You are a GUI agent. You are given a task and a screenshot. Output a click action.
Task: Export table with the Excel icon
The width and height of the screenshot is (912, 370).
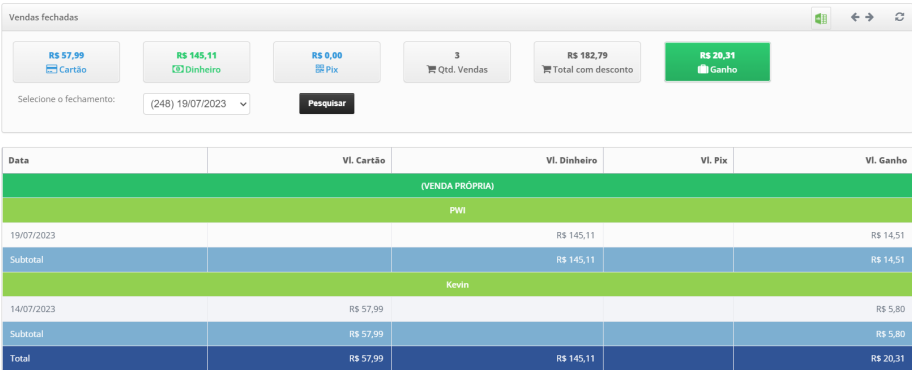821,19
